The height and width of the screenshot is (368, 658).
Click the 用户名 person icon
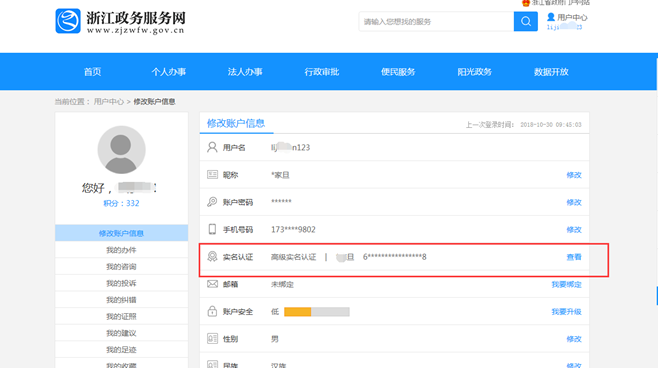pyautogui.click(x=212, y=147)
